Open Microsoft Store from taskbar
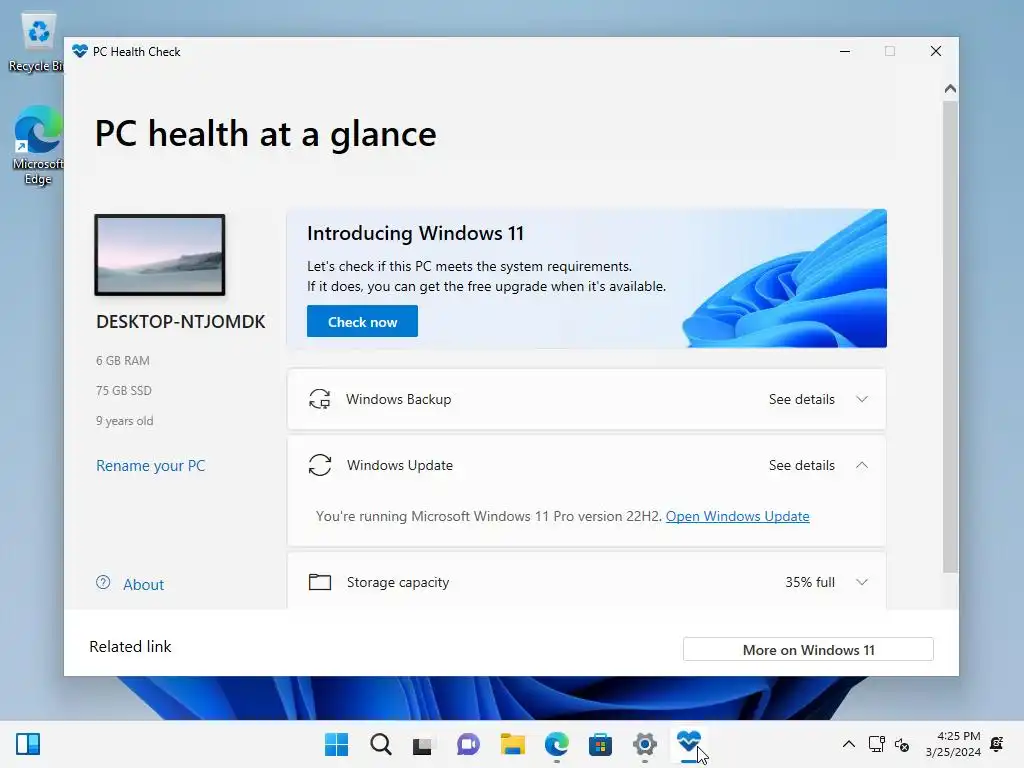 [600, 744]
